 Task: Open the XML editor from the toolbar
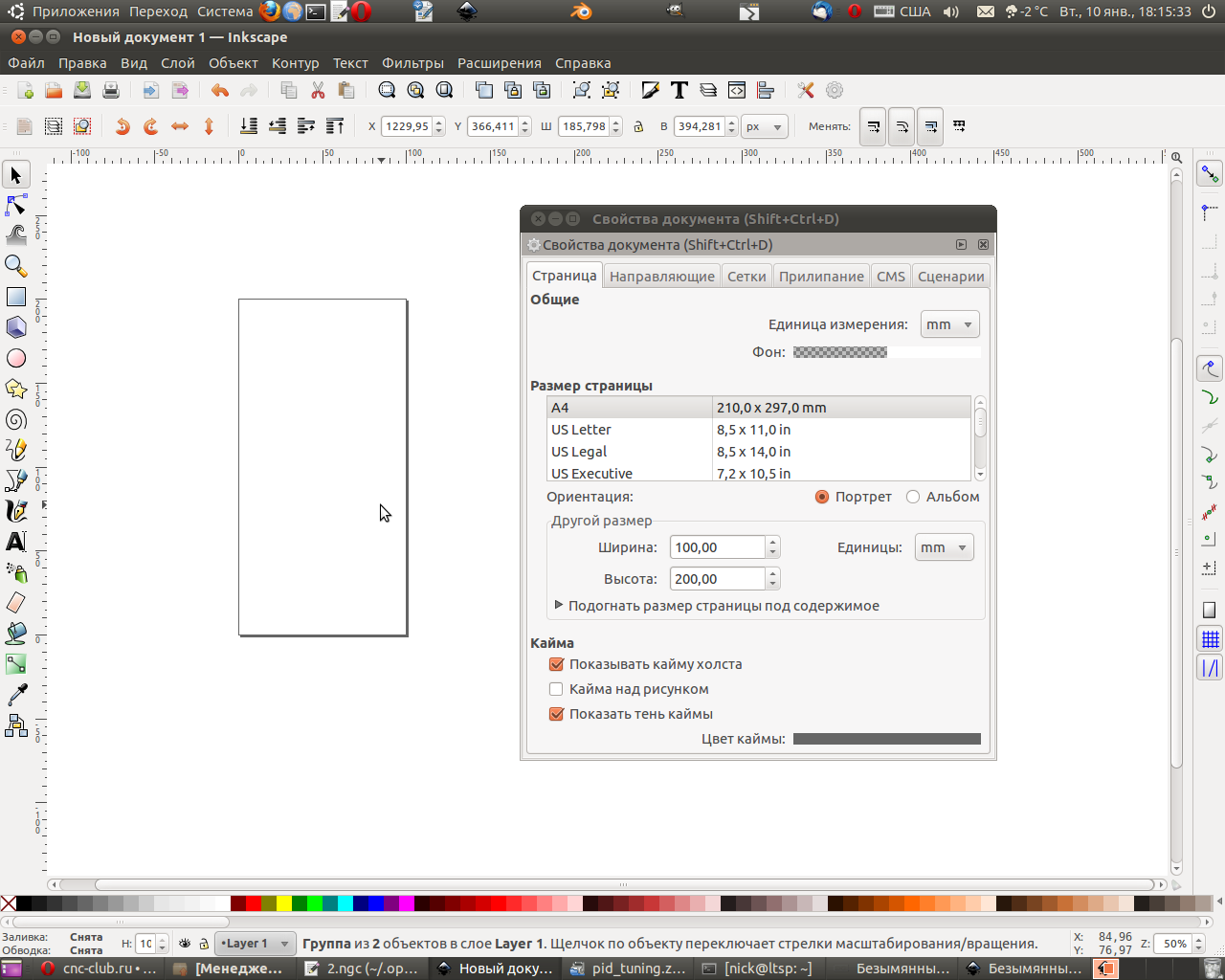pyautogui.click(x=737, y=90)
